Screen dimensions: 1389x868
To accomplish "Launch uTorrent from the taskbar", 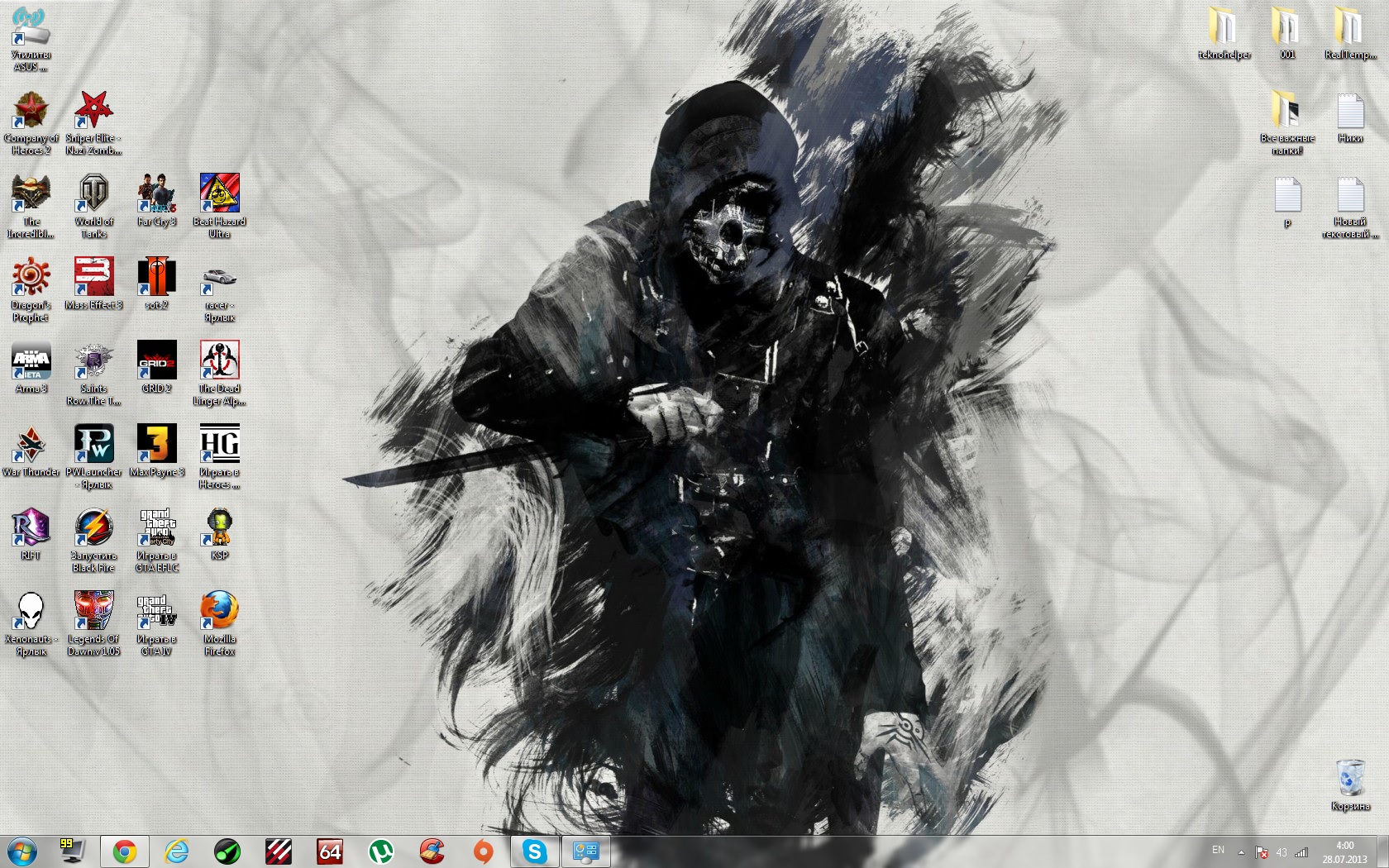I will pos(381,851).
